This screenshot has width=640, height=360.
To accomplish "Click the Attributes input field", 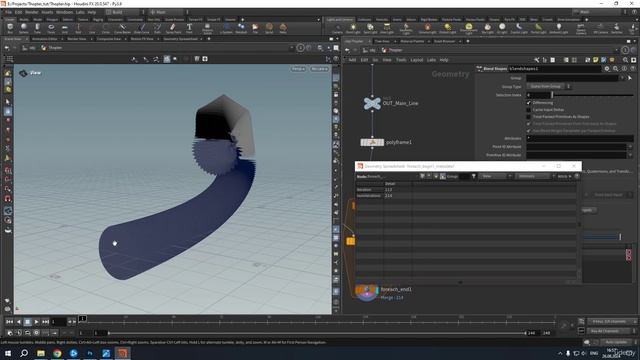I will click(579, 138).
